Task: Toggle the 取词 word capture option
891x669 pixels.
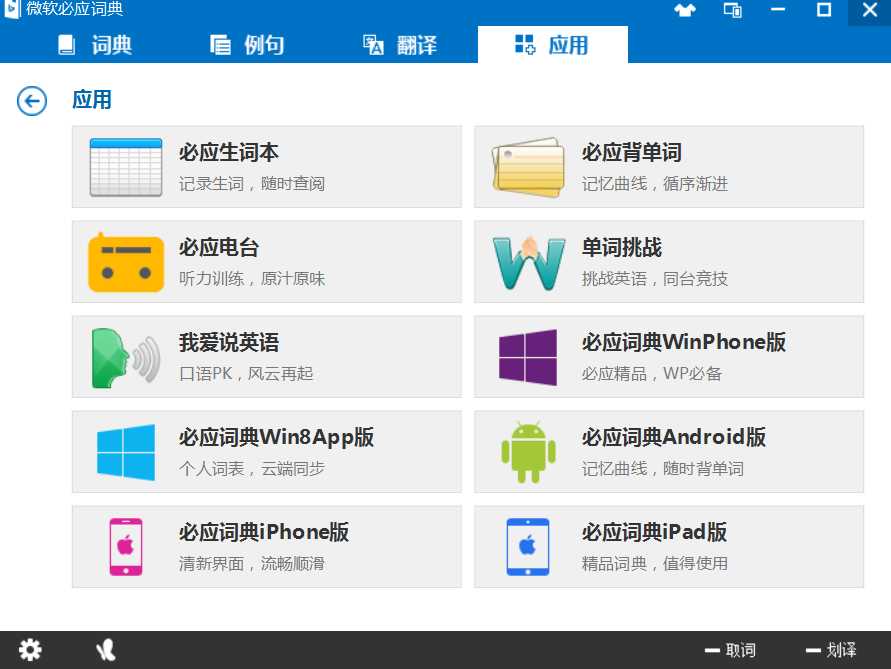Action: 730,650
